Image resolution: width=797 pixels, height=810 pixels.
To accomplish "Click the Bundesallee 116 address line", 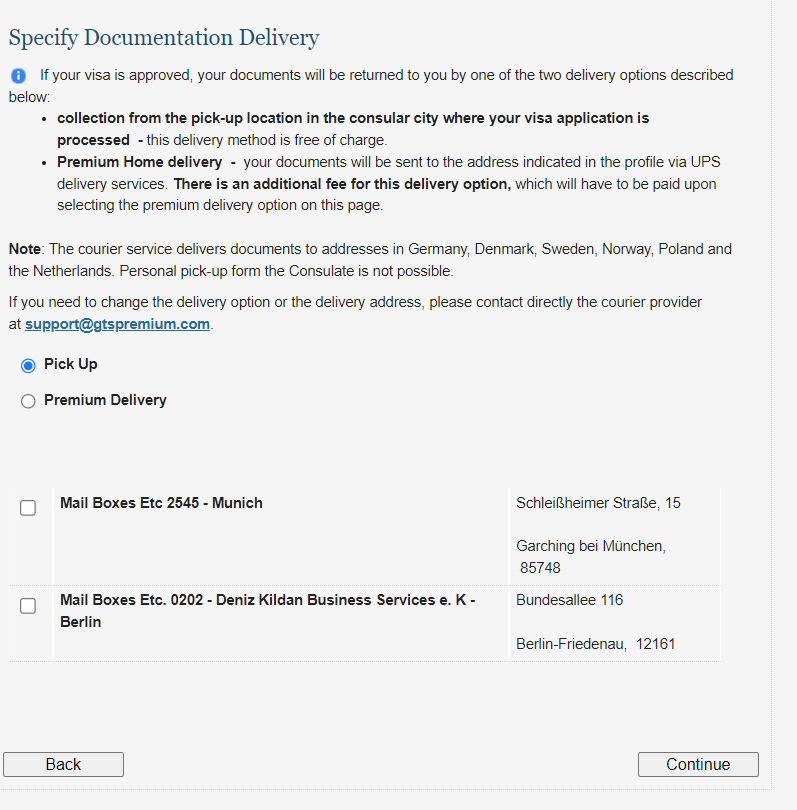I will click(569, 600).
